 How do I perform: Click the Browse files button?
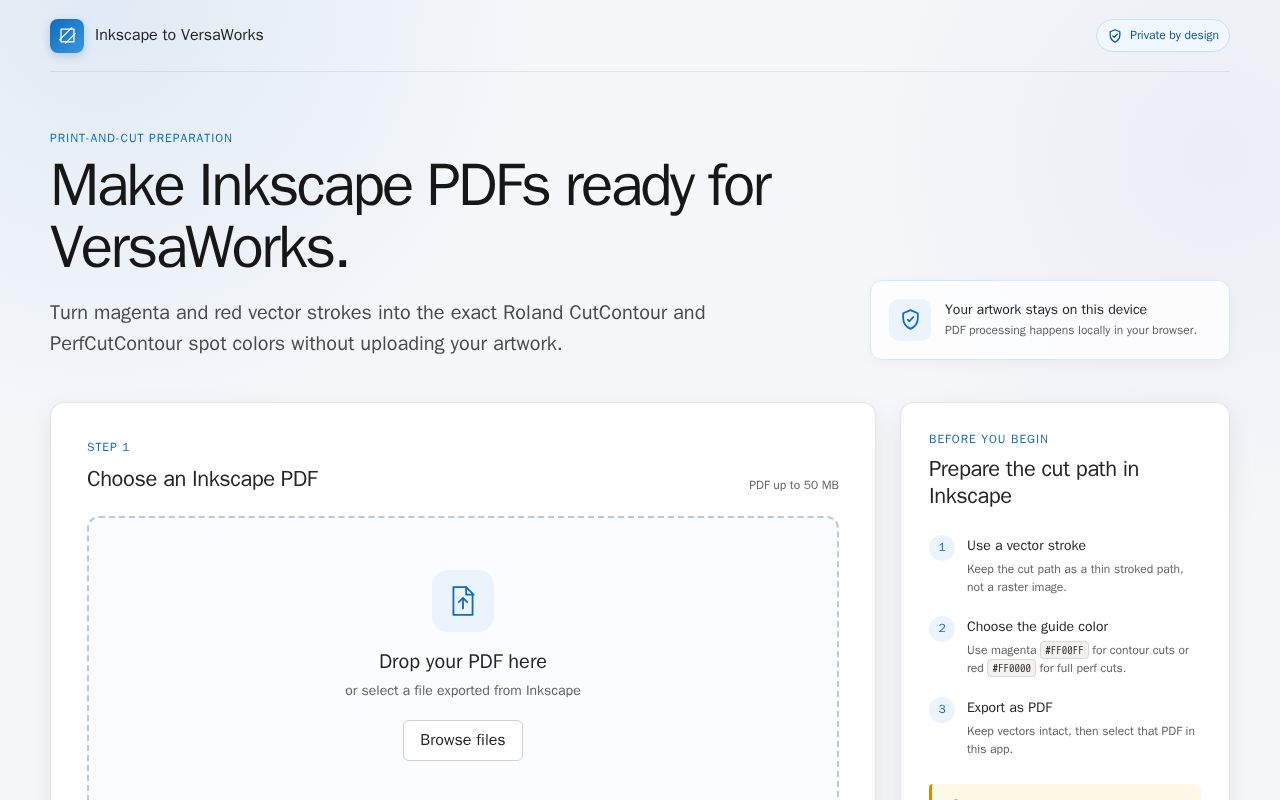pos(463,740)
